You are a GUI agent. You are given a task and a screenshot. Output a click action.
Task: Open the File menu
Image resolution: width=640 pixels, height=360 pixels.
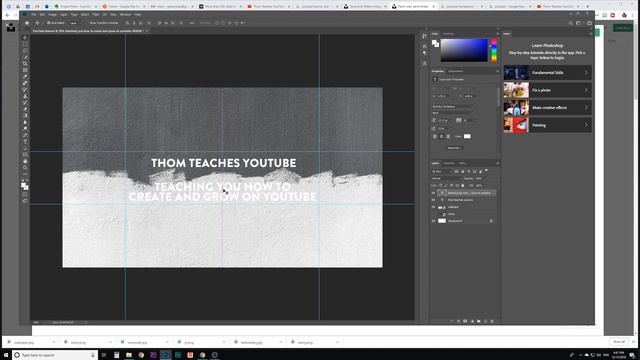34,14
